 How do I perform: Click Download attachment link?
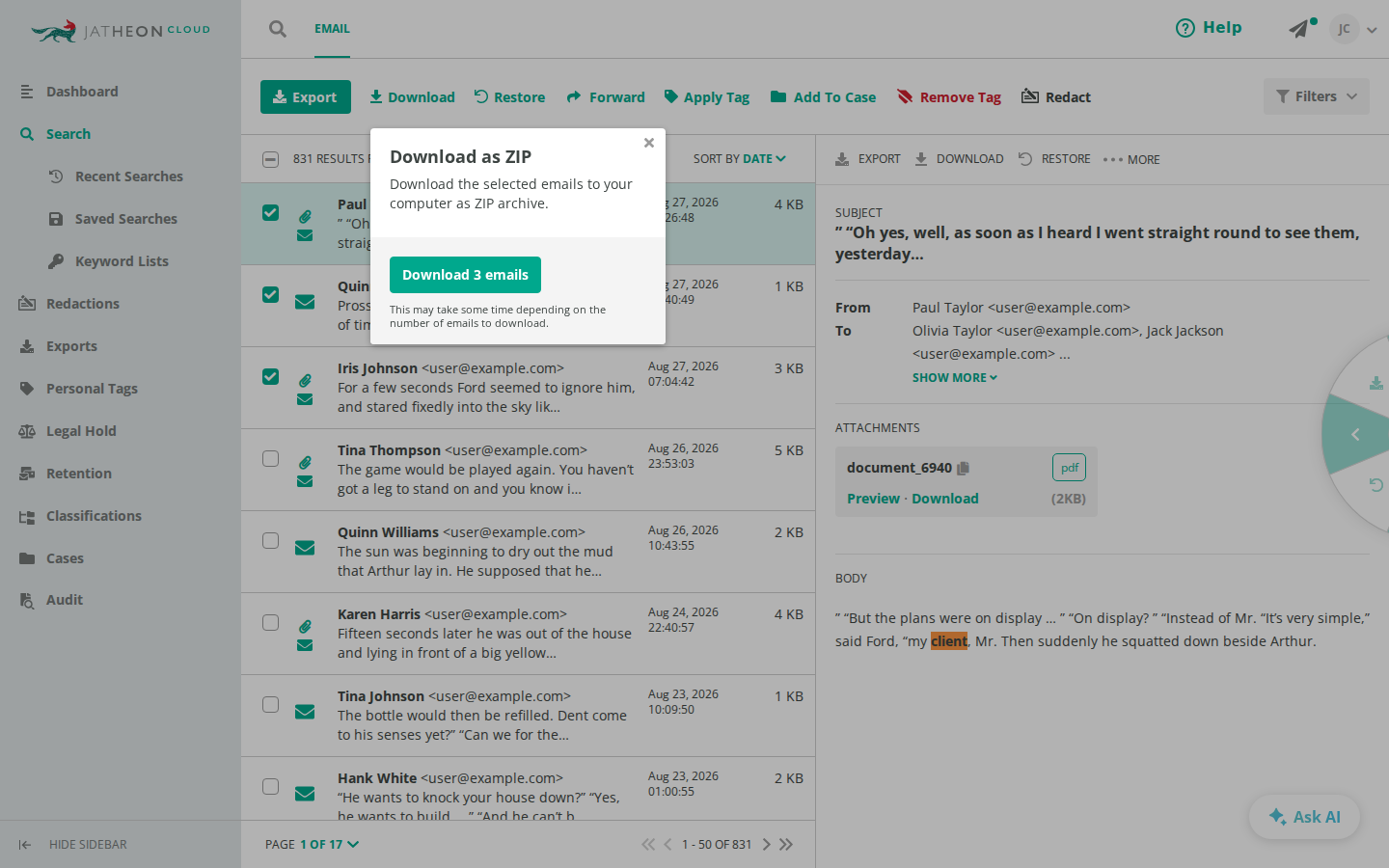(x=945, y=499)
